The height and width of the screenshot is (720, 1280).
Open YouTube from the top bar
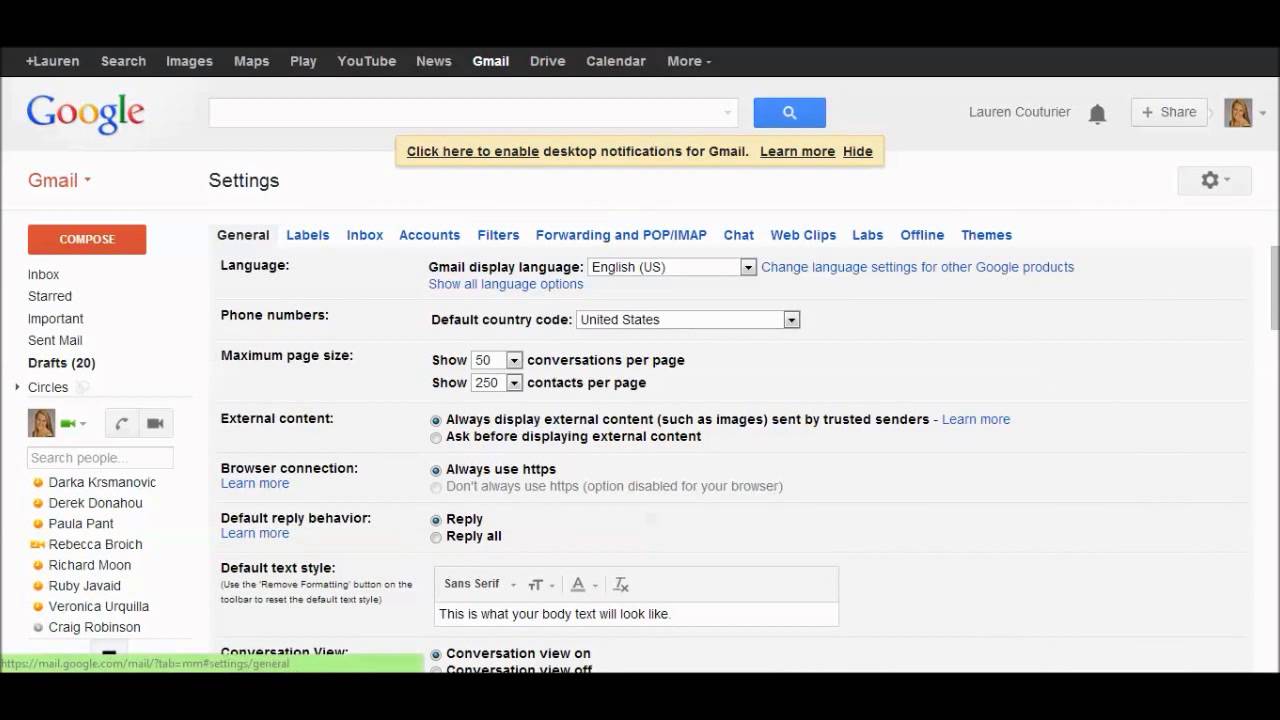367,61
